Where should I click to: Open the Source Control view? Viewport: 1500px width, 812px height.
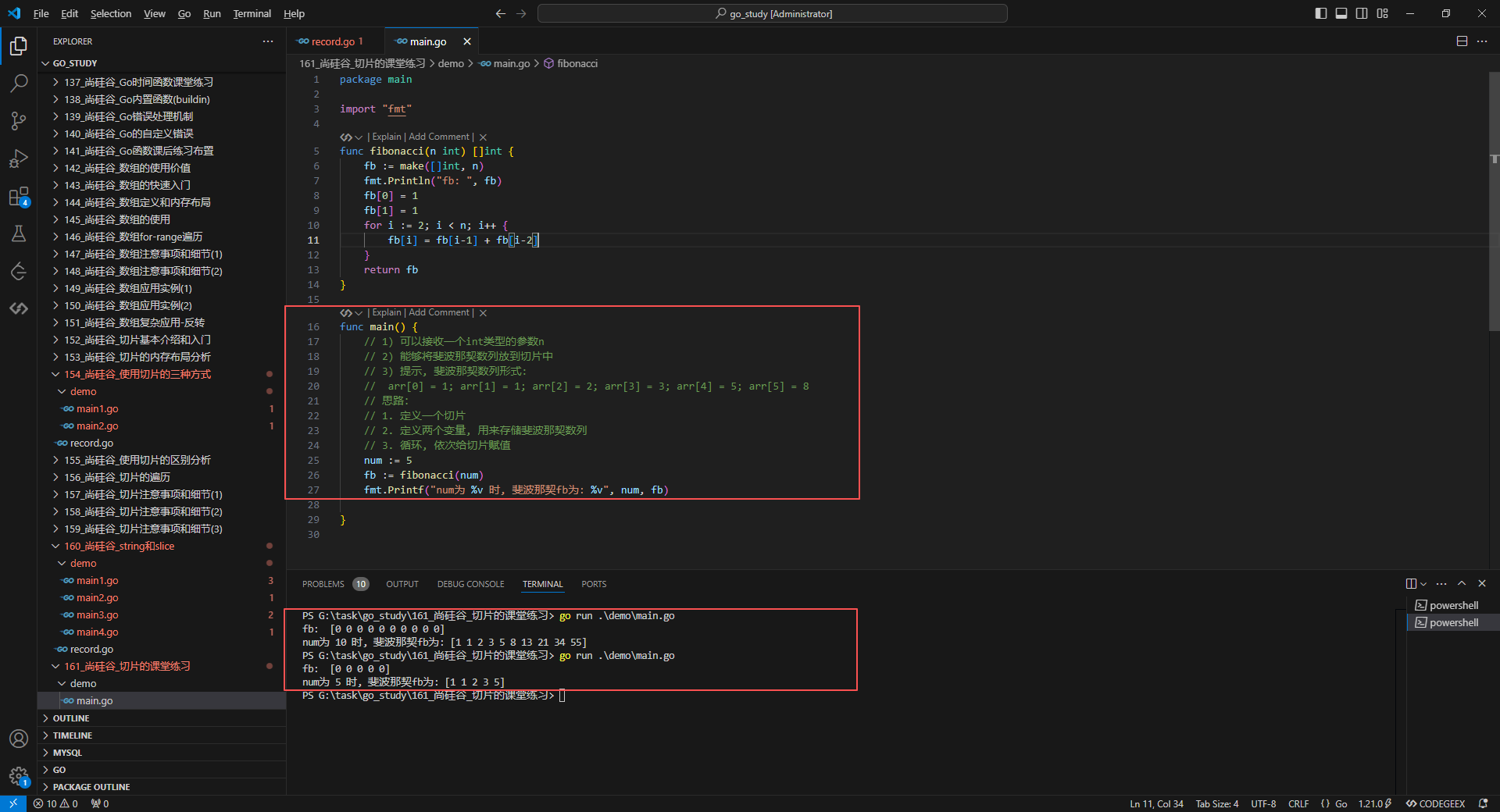point(19,121)
